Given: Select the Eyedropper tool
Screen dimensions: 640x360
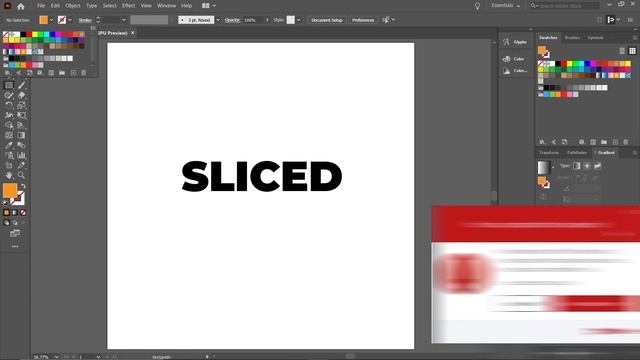Looking at the screenshot, I should pyautogui.click(x=9, y=145).
